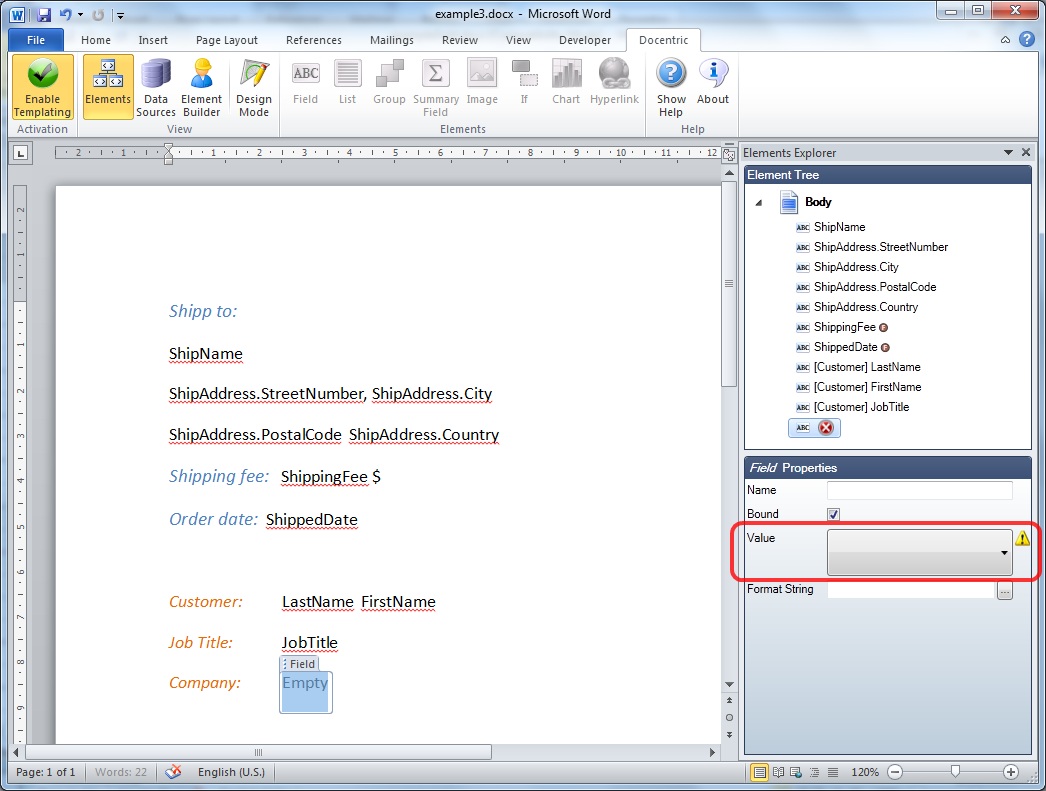Open the References tab
Screen dimensions: 1046x791
pyautogui.click(x=314, y=40)
